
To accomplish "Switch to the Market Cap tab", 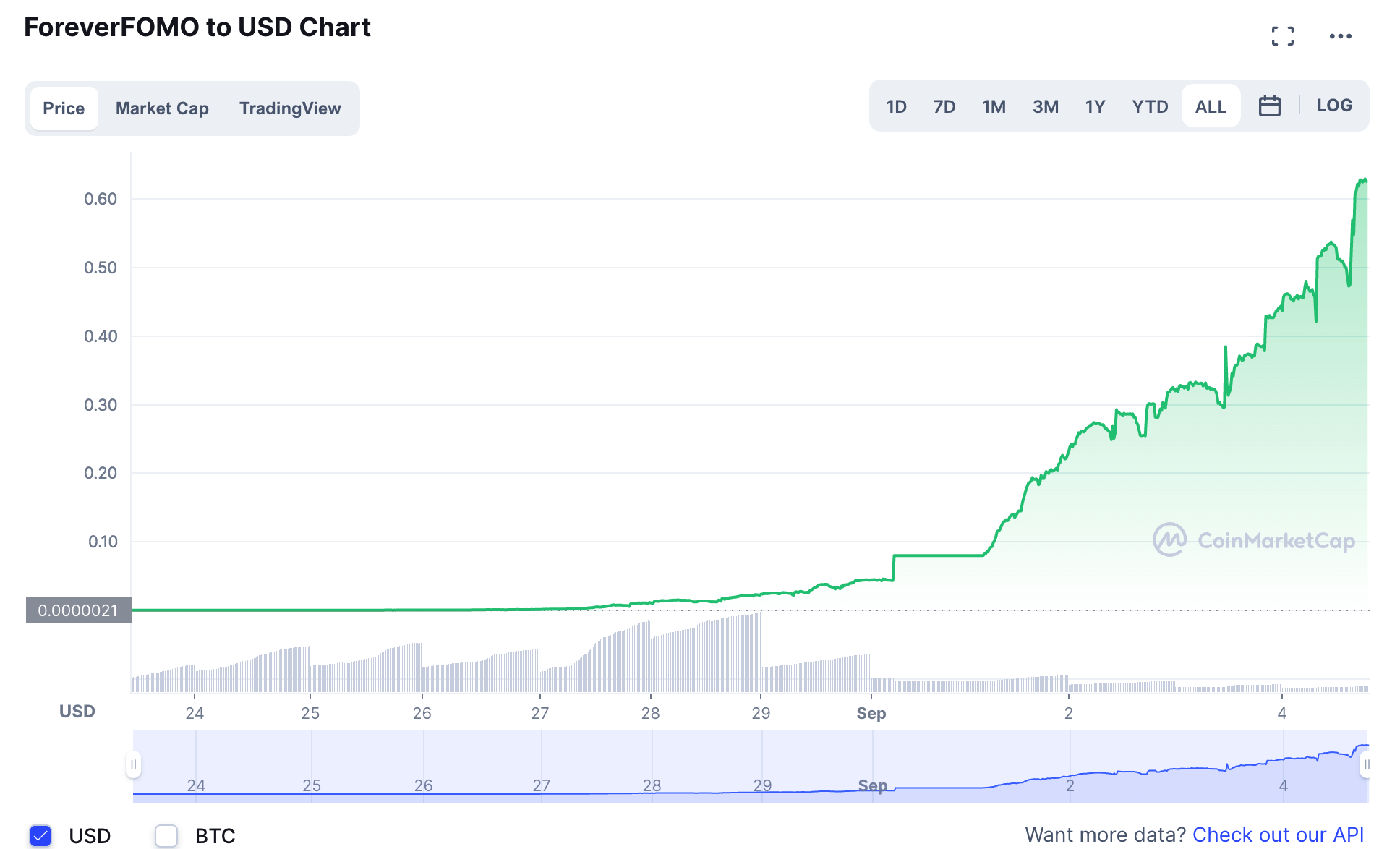I will pos(162,108).
